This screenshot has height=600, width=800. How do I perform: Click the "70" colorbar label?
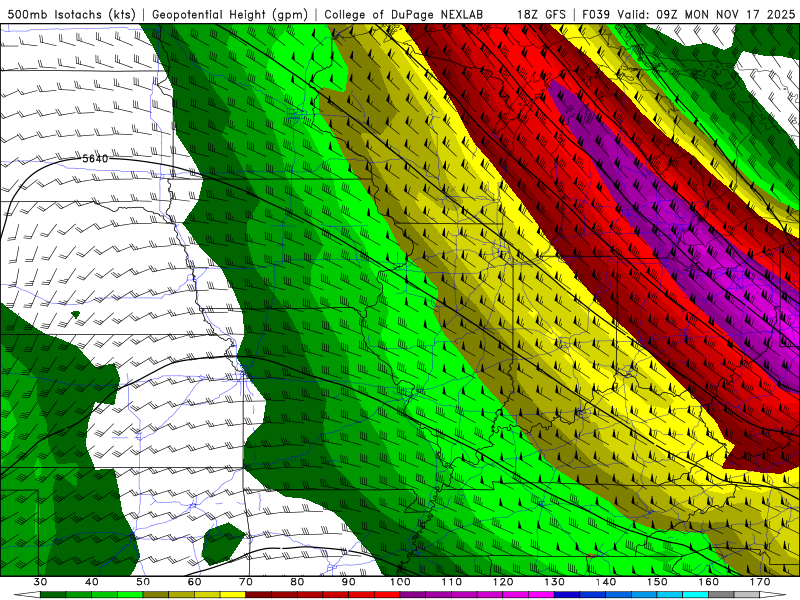point(246,582)
